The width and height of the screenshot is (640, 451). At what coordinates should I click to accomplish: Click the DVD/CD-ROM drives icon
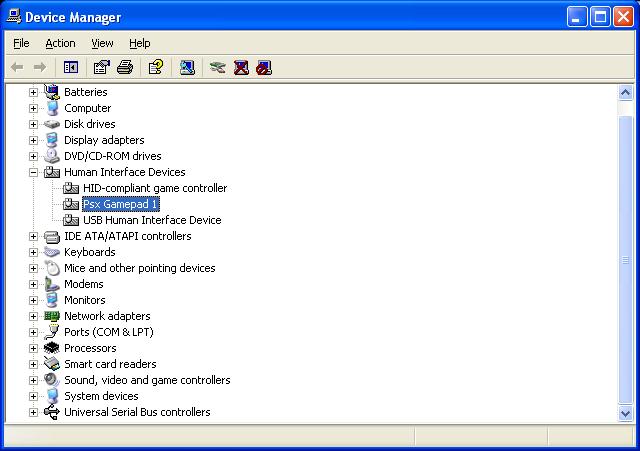click(52, 156)
